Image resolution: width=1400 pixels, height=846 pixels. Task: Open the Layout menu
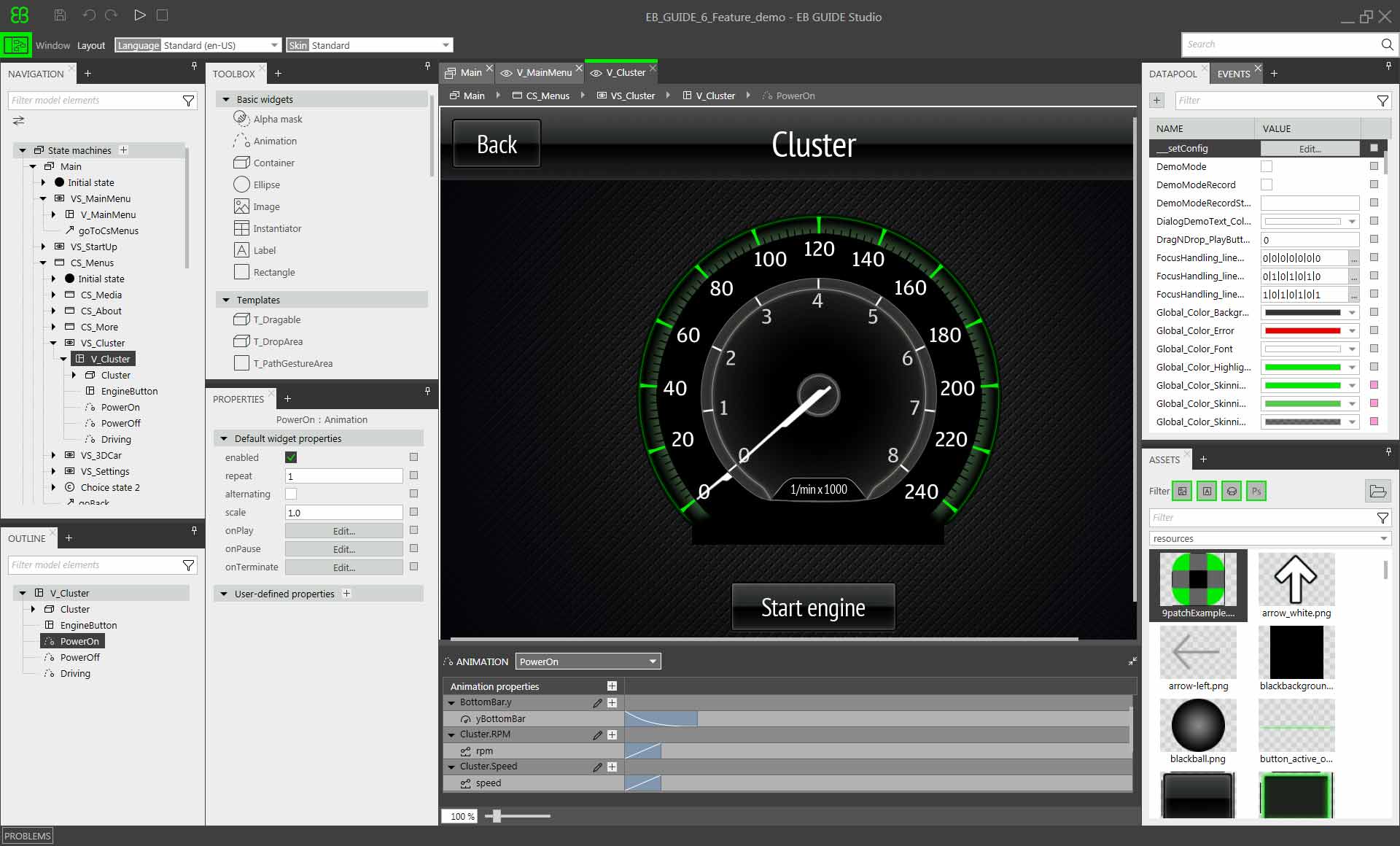tap(91, 45)
